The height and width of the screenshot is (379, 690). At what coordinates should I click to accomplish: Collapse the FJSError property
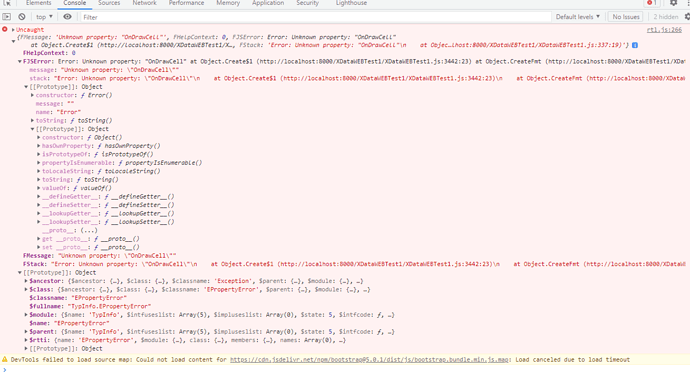[x=20, y=61]
